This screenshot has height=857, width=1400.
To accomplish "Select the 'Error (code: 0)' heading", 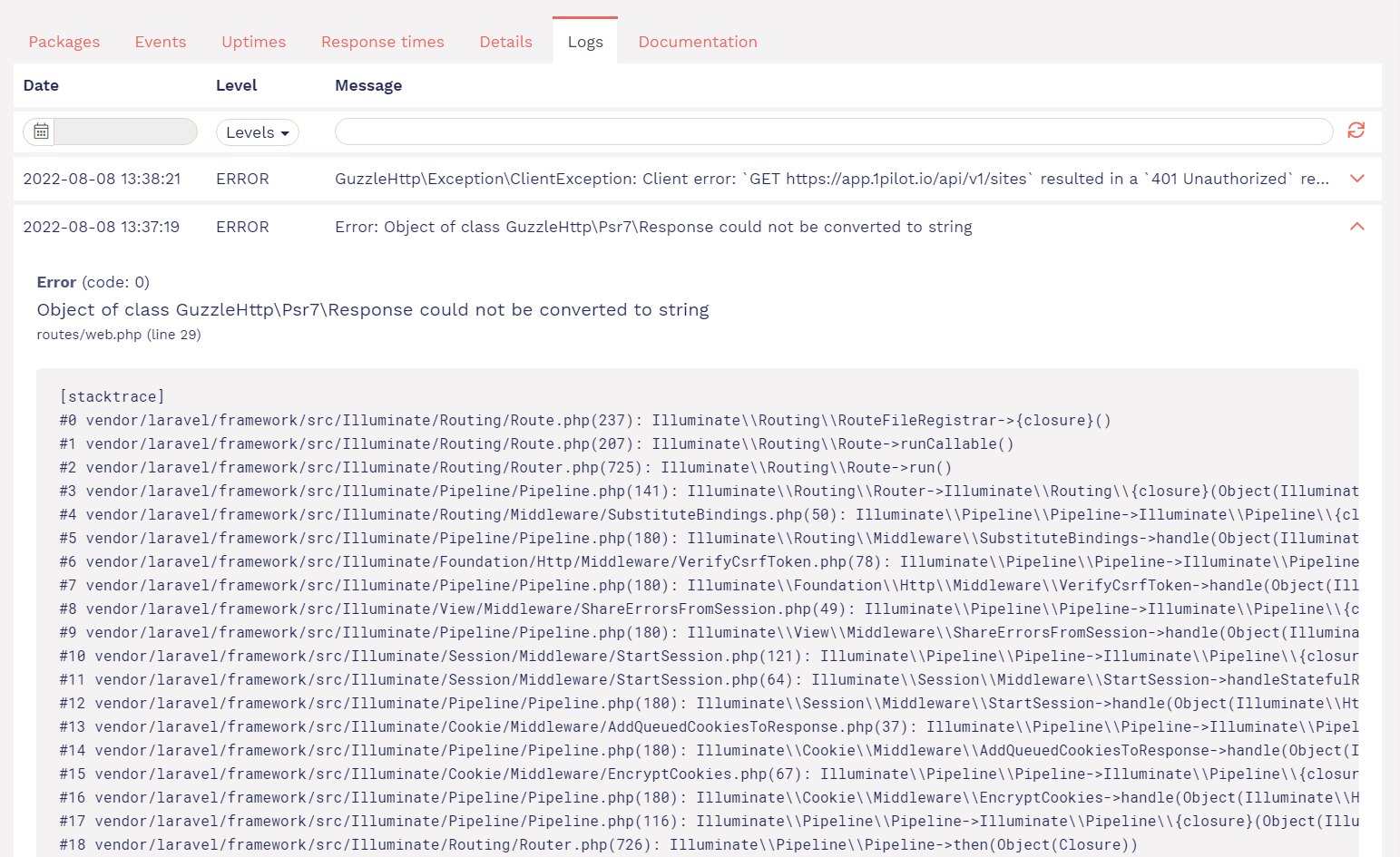I will tap(93, 282).
